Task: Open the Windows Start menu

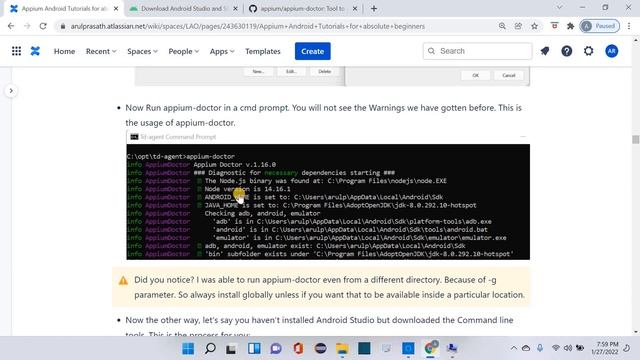Action: (188, 349)
